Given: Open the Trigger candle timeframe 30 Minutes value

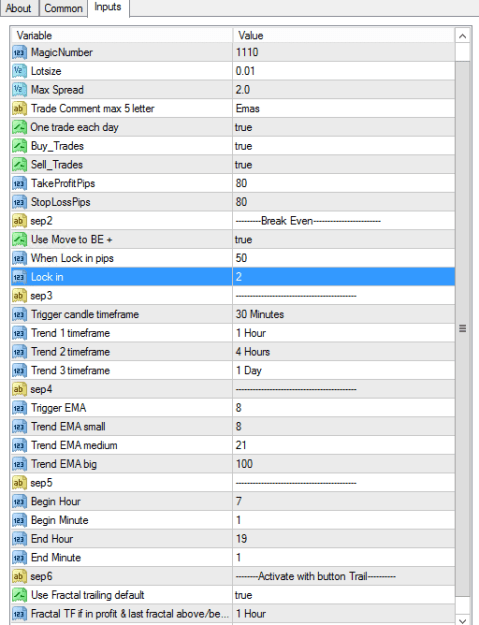Looking at the screenshot, I should 344,314.
